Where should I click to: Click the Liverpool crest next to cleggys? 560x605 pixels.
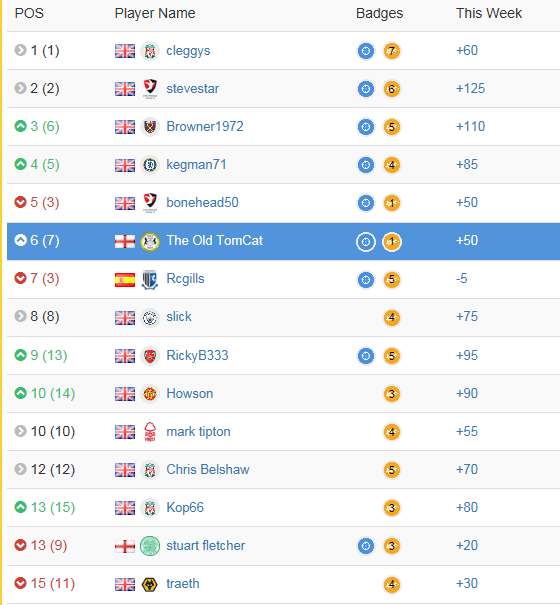(150, 51)
